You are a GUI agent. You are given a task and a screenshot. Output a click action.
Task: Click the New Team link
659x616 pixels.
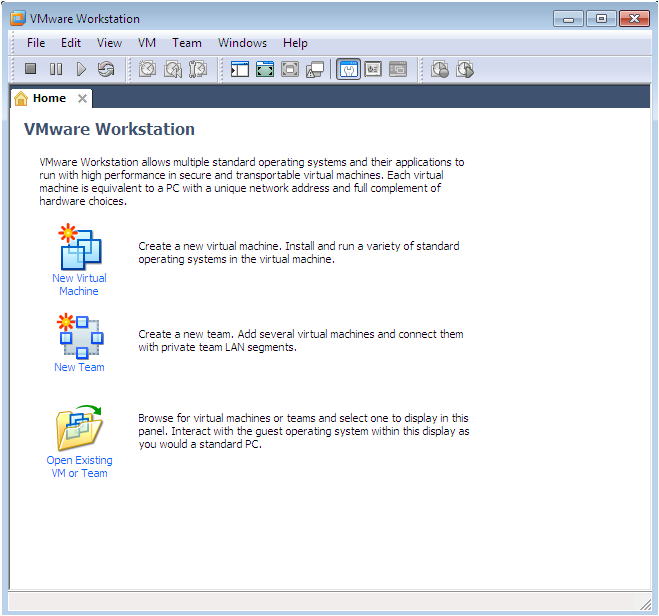(x=79, y=367)
